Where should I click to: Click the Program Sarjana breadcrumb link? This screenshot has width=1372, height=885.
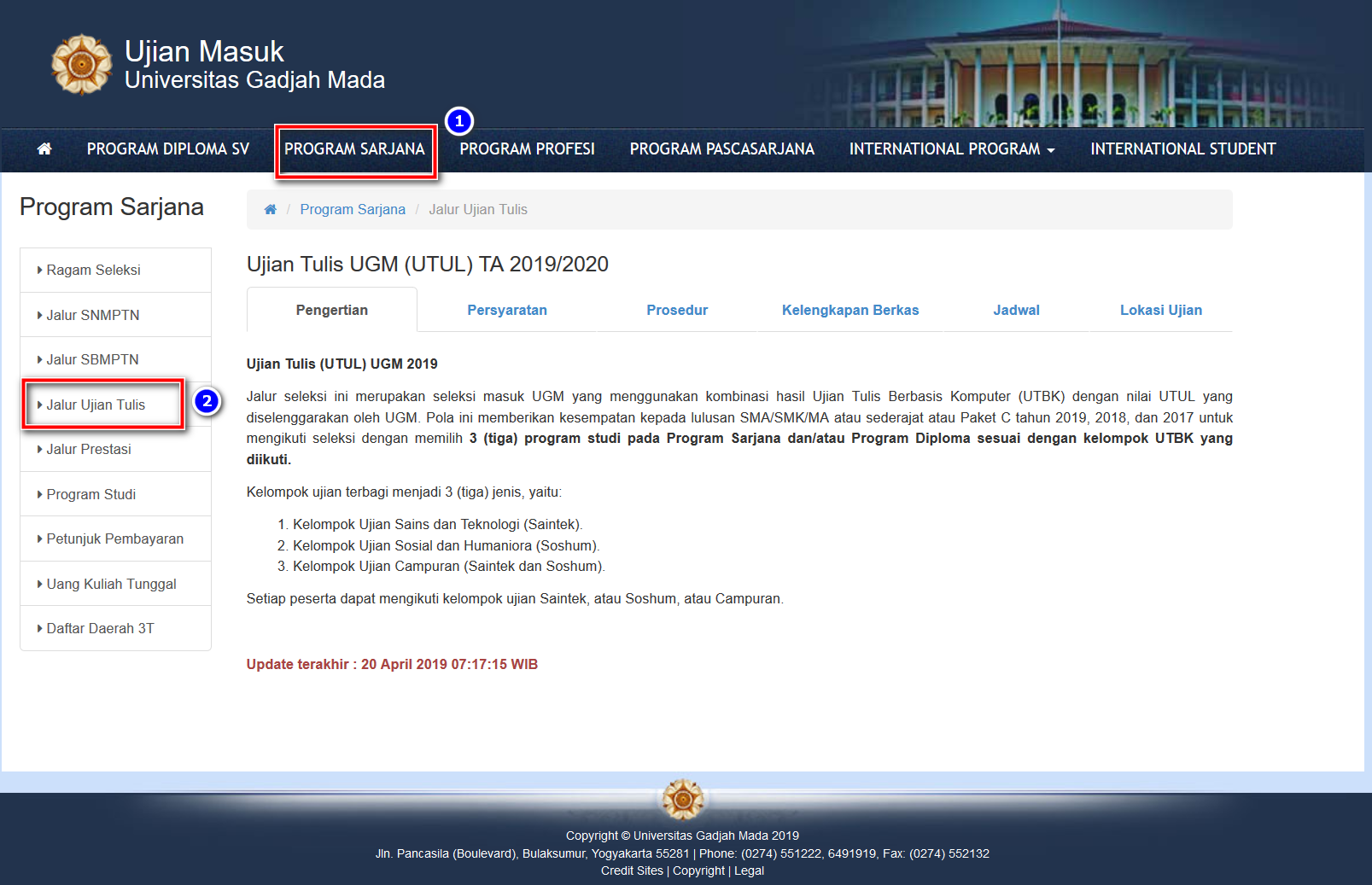click(353, 210)
